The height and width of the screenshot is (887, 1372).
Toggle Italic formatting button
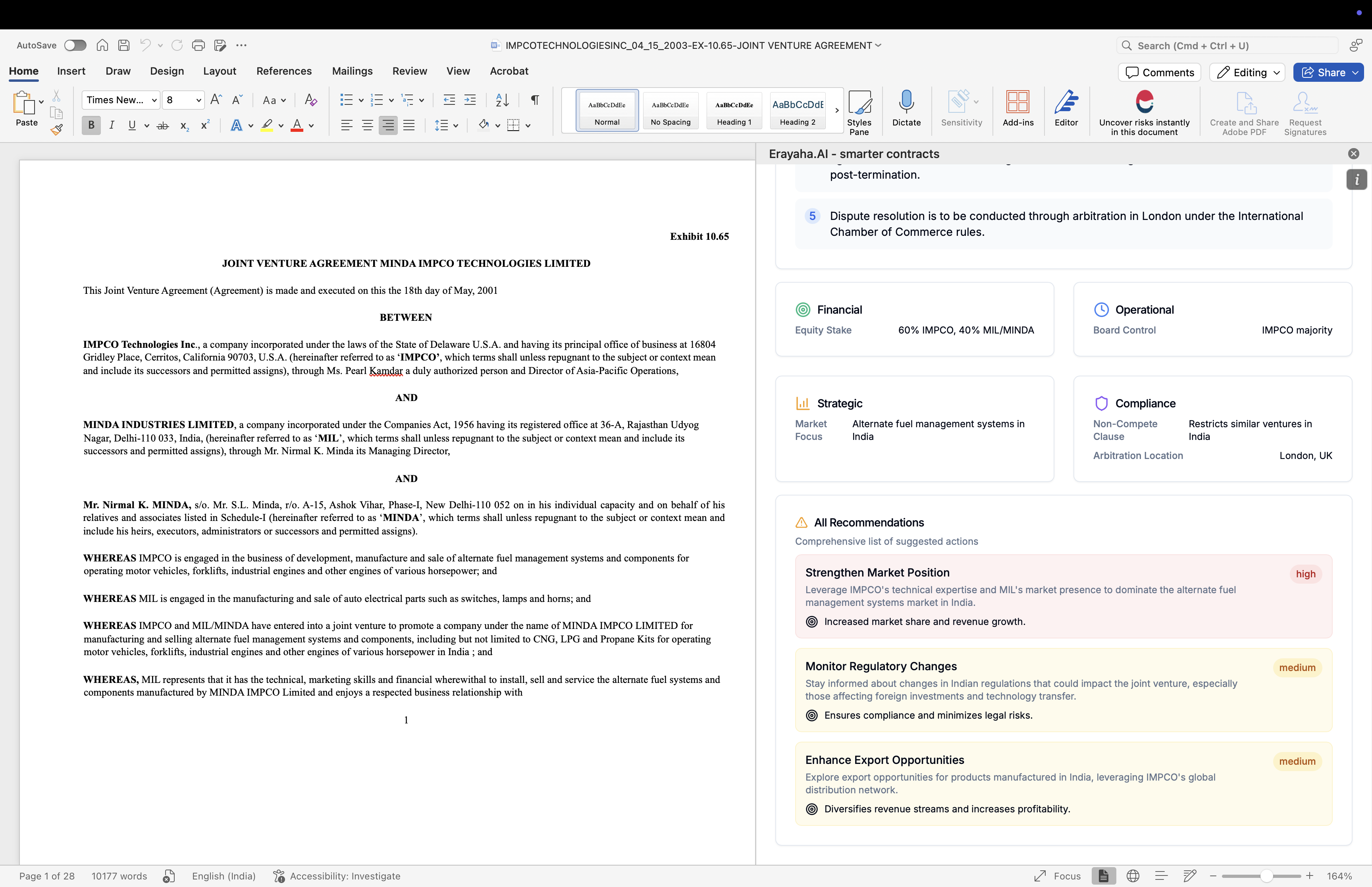pyautogui.click(x=112, y=125)
